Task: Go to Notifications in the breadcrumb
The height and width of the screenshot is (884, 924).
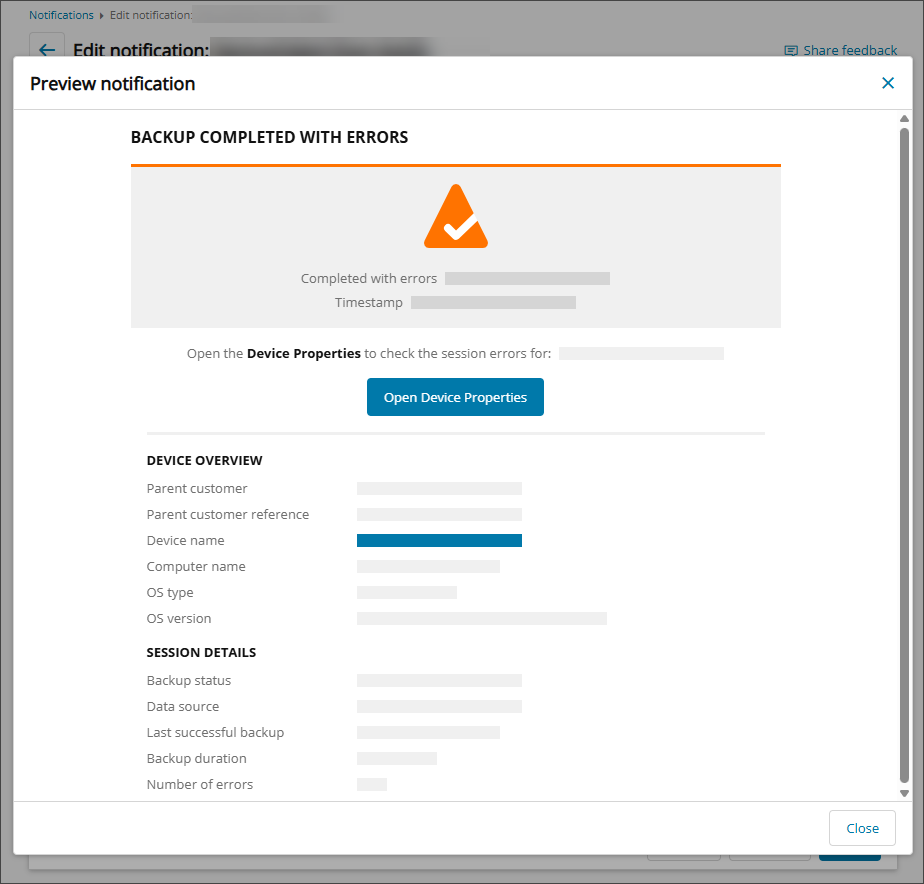Action: [61, 15]
